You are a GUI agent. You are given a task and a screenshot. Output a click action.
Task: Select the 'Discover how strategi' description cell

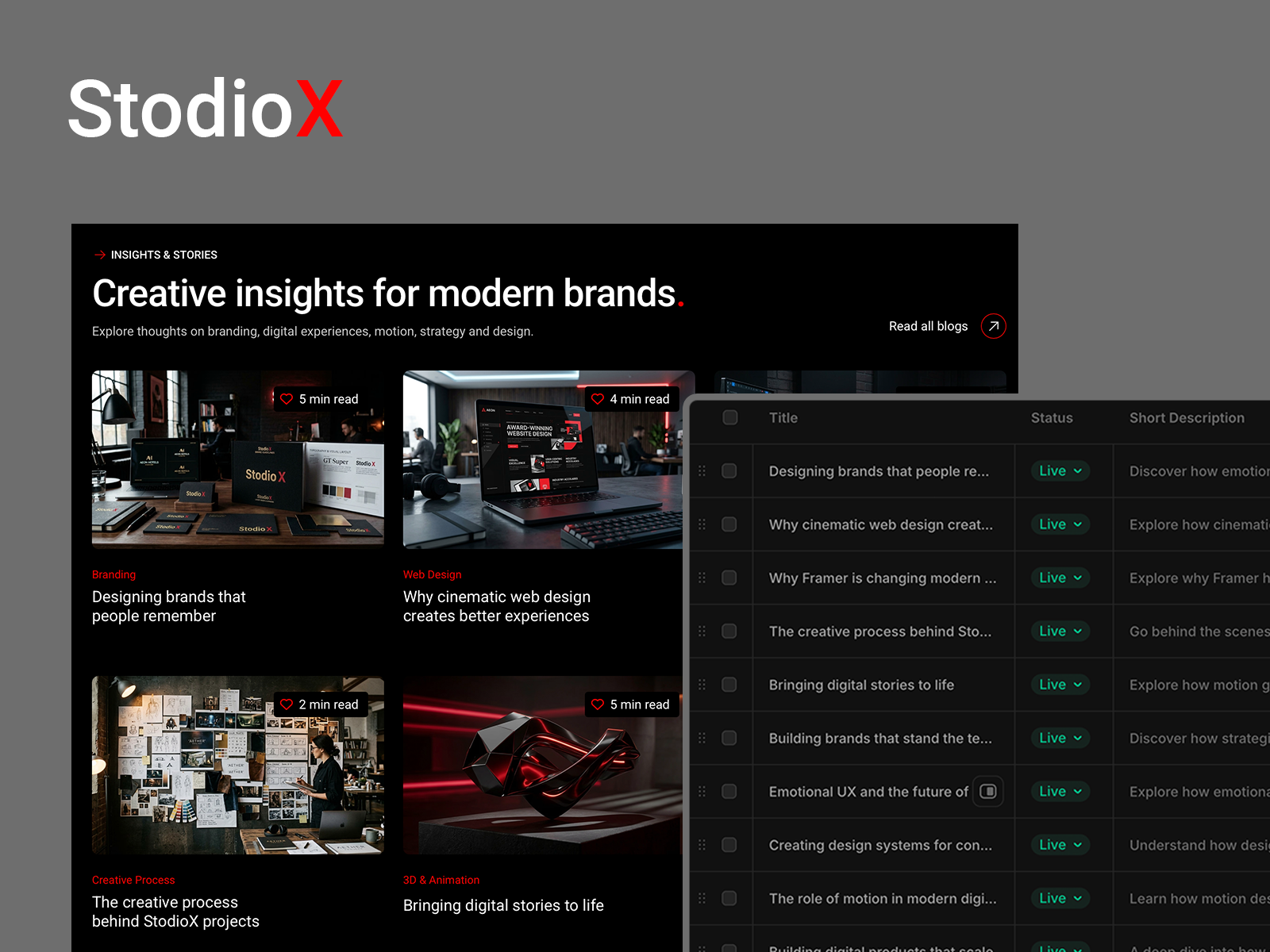(1191, 738)
